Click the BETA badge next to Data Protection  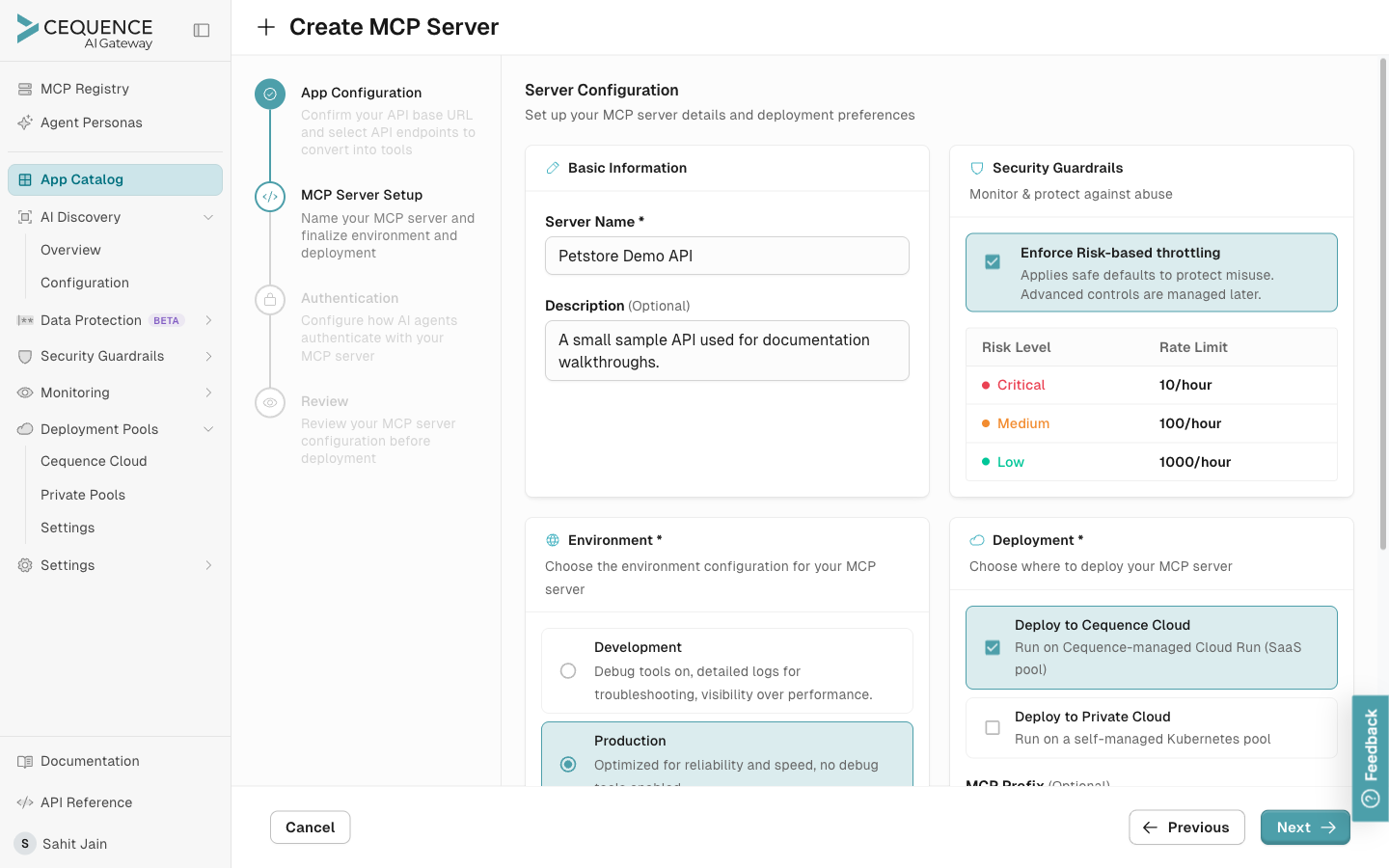coord(167,320)
